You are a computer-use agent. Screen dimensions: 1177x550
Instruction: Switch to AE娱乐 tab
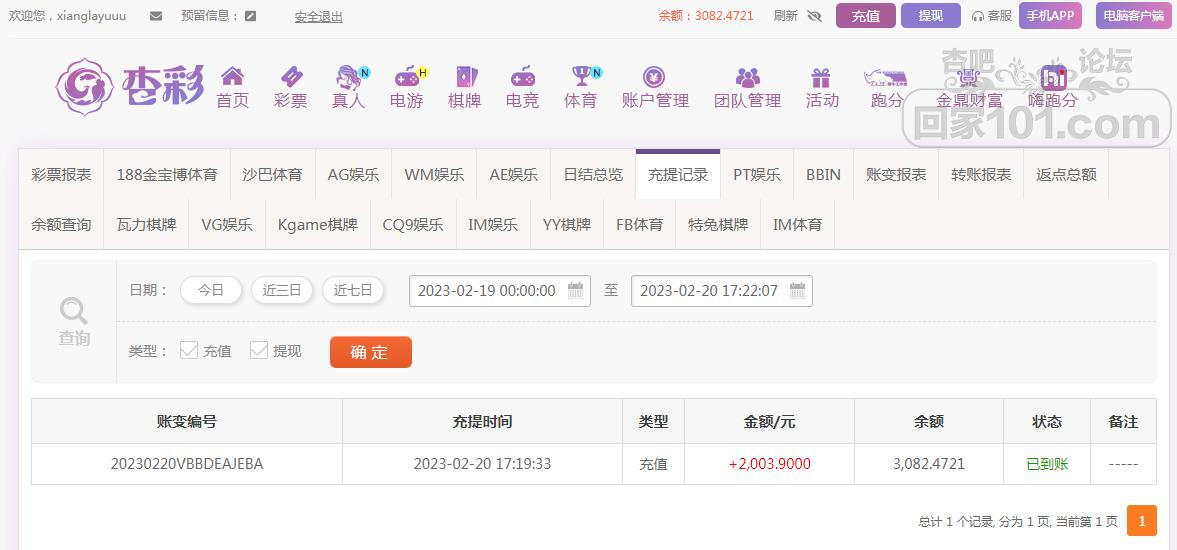(513, 175)
